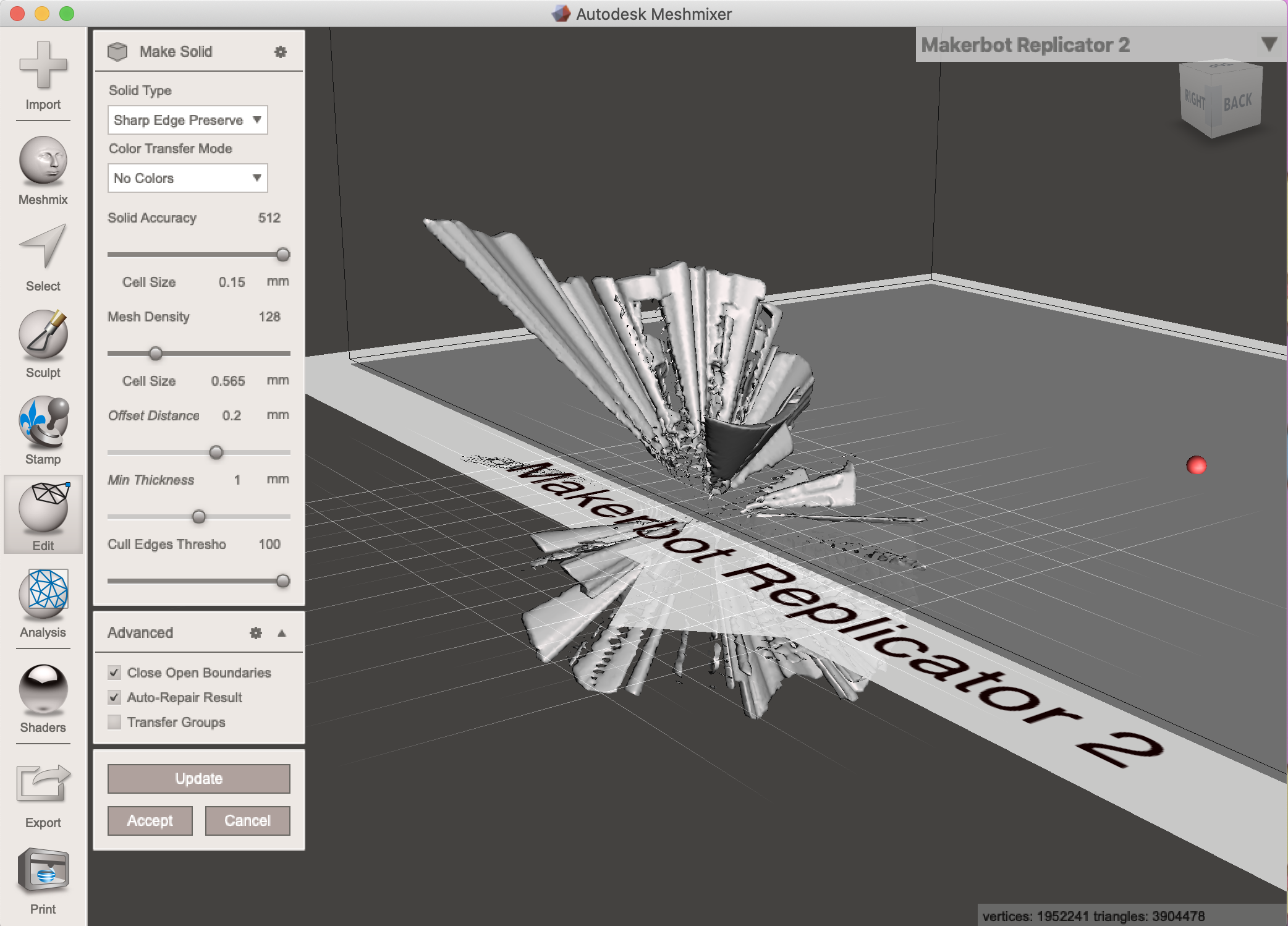Click the Cull Edges Threshold value 100
The width and height of the screenshot is (1288, 926).
[x=269, y=544]
